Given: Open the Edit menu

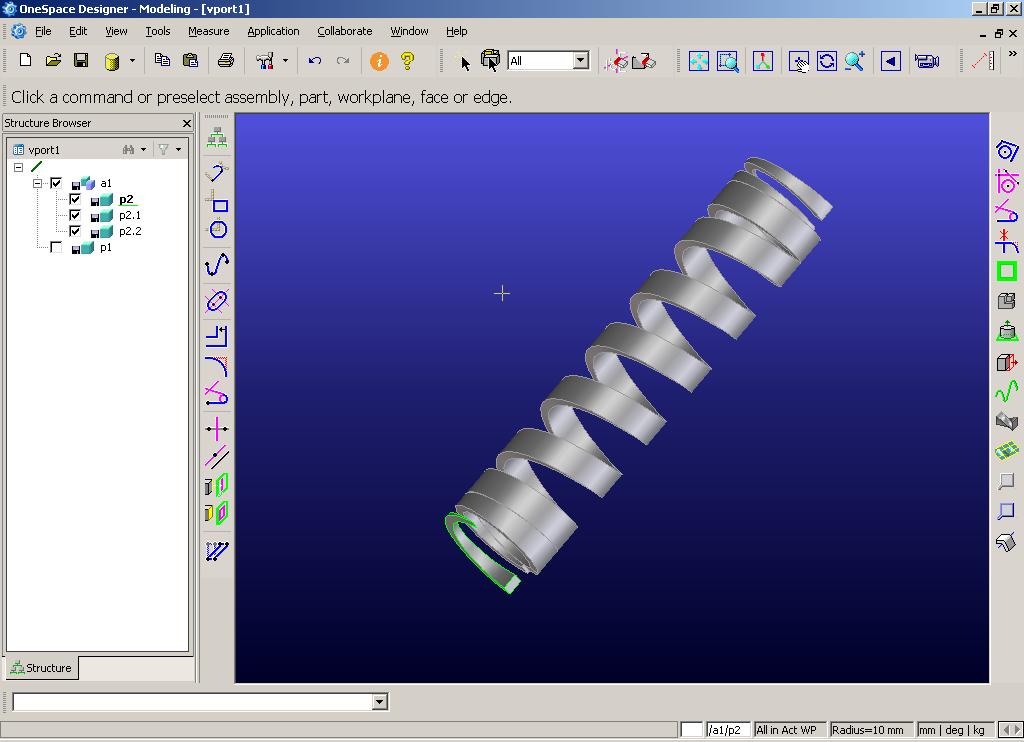Looking at the screenshot, I should coord(78,31).
